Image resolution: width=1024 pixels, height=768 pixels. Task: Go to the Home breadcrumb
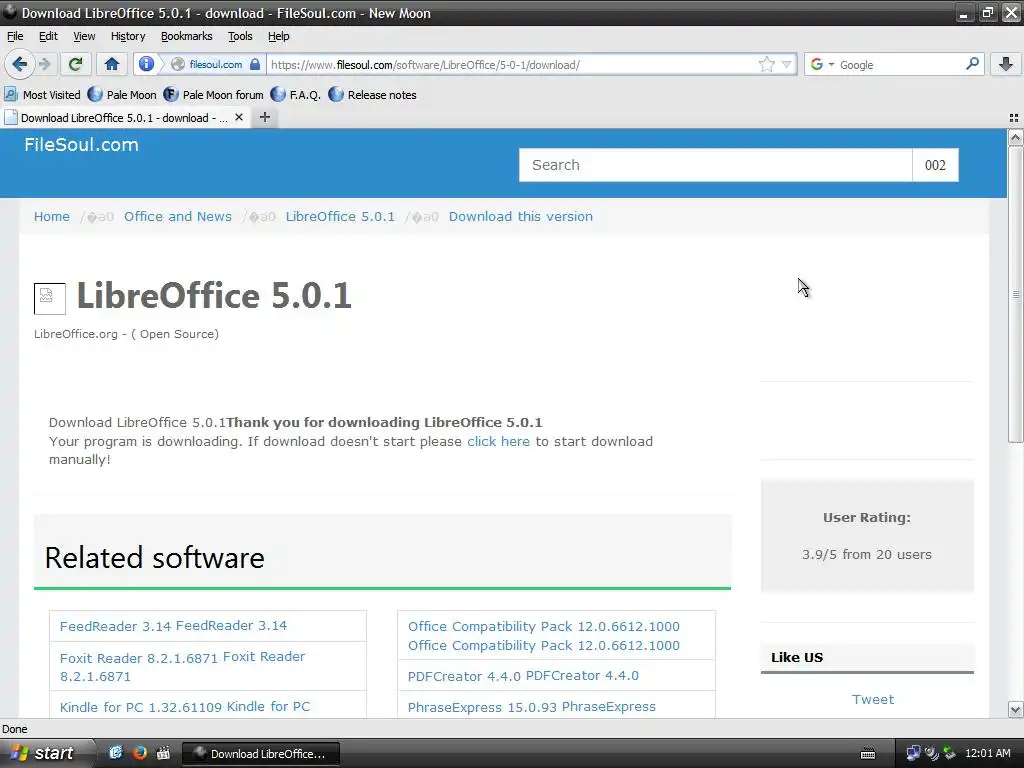(52, 217)
